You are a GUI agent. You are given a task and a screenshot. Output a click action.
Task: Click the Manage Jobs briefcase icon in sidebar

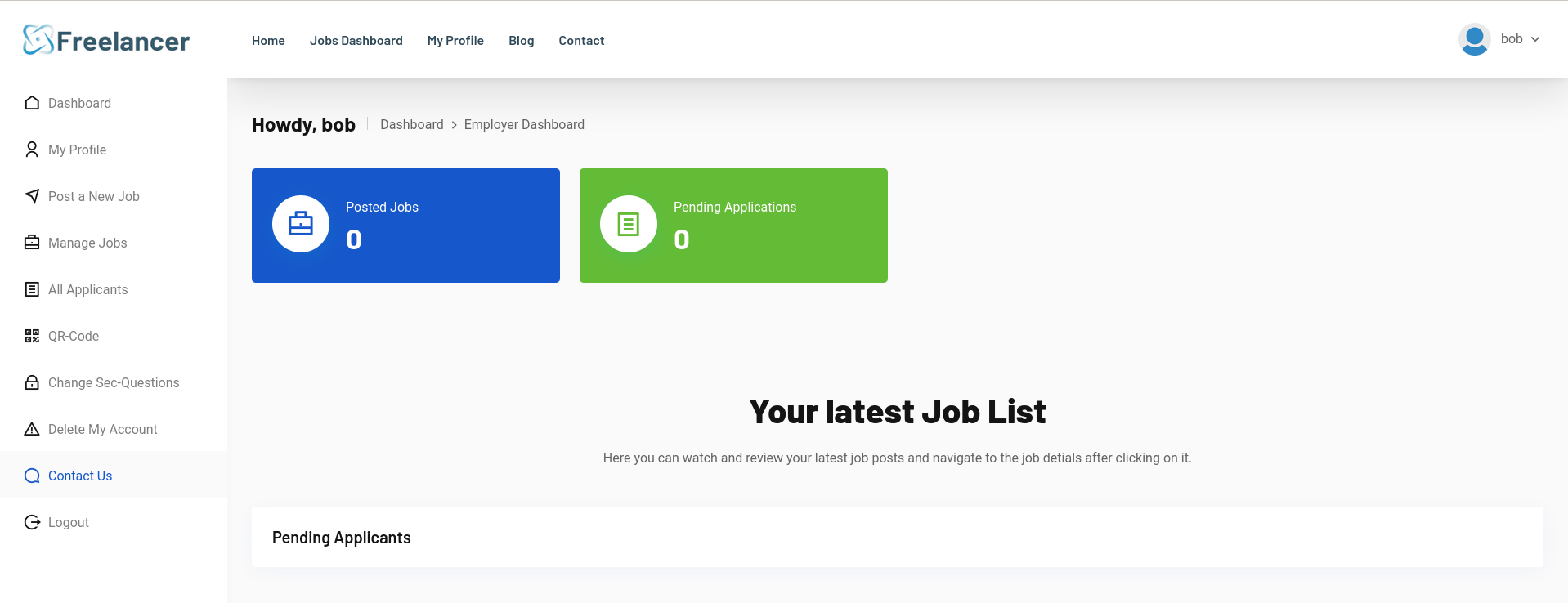coord(32,243)
